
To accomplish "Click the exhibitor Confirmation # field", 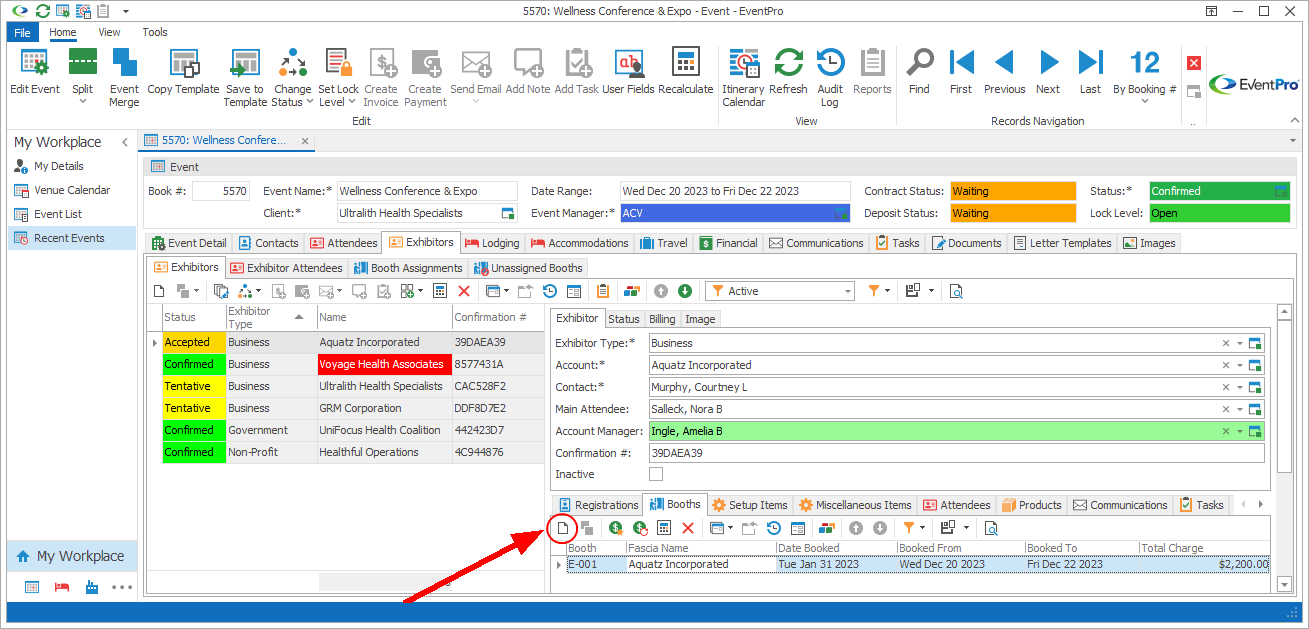I will (956, 453).
